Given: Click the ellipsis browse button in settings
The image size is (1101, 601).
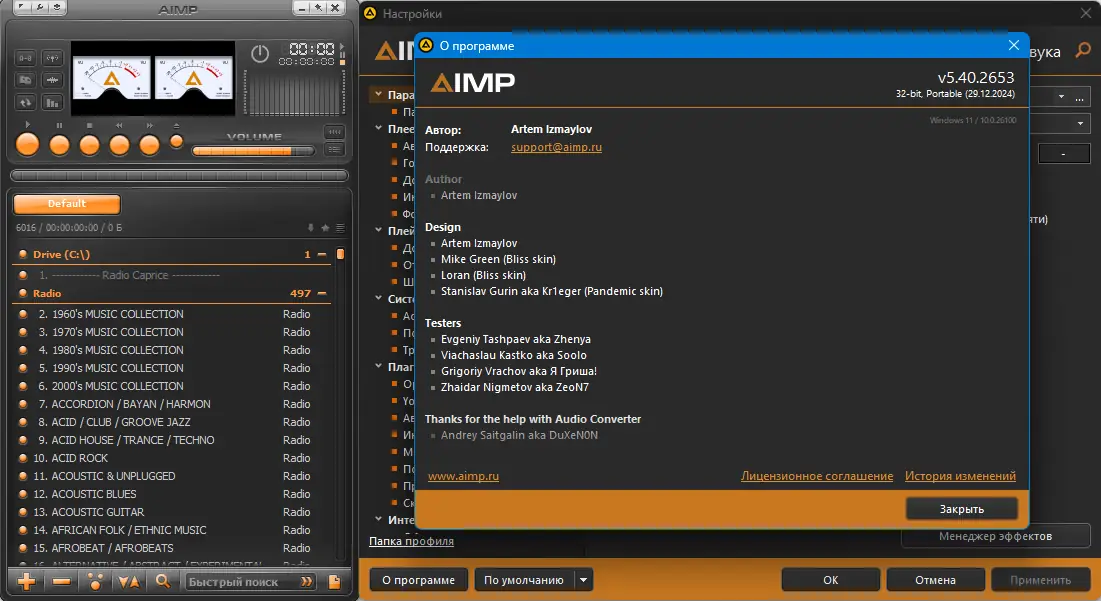Looking at the screenshot, I should pos(1080,98).
